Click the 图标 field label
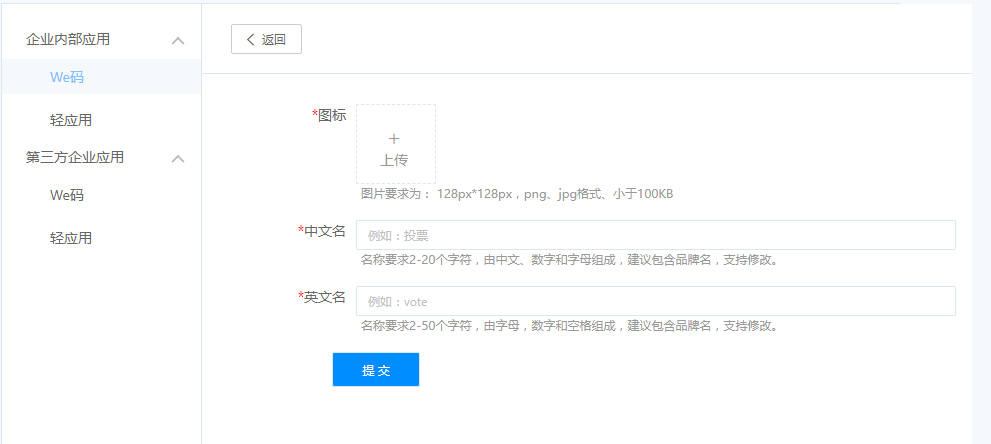The image size is (991, 444). tap(329, 115)
